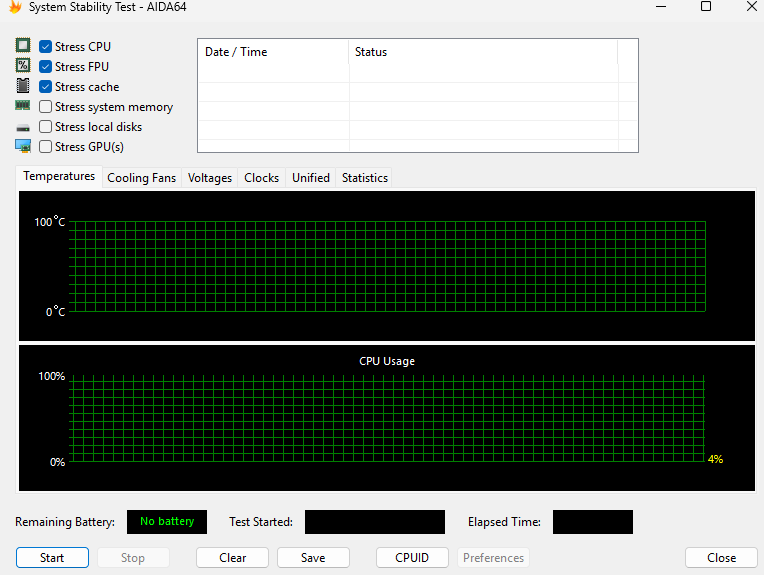Click the 0°C temperature axis label

click(55, 311)
